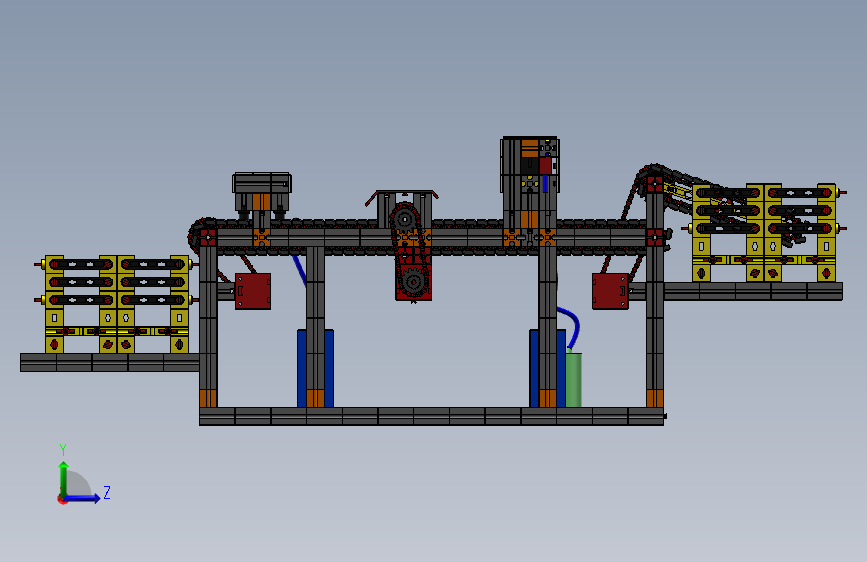Select the red motor box on the left side
The width and height of the screenshot is (867, 562).
coord(253,291)
